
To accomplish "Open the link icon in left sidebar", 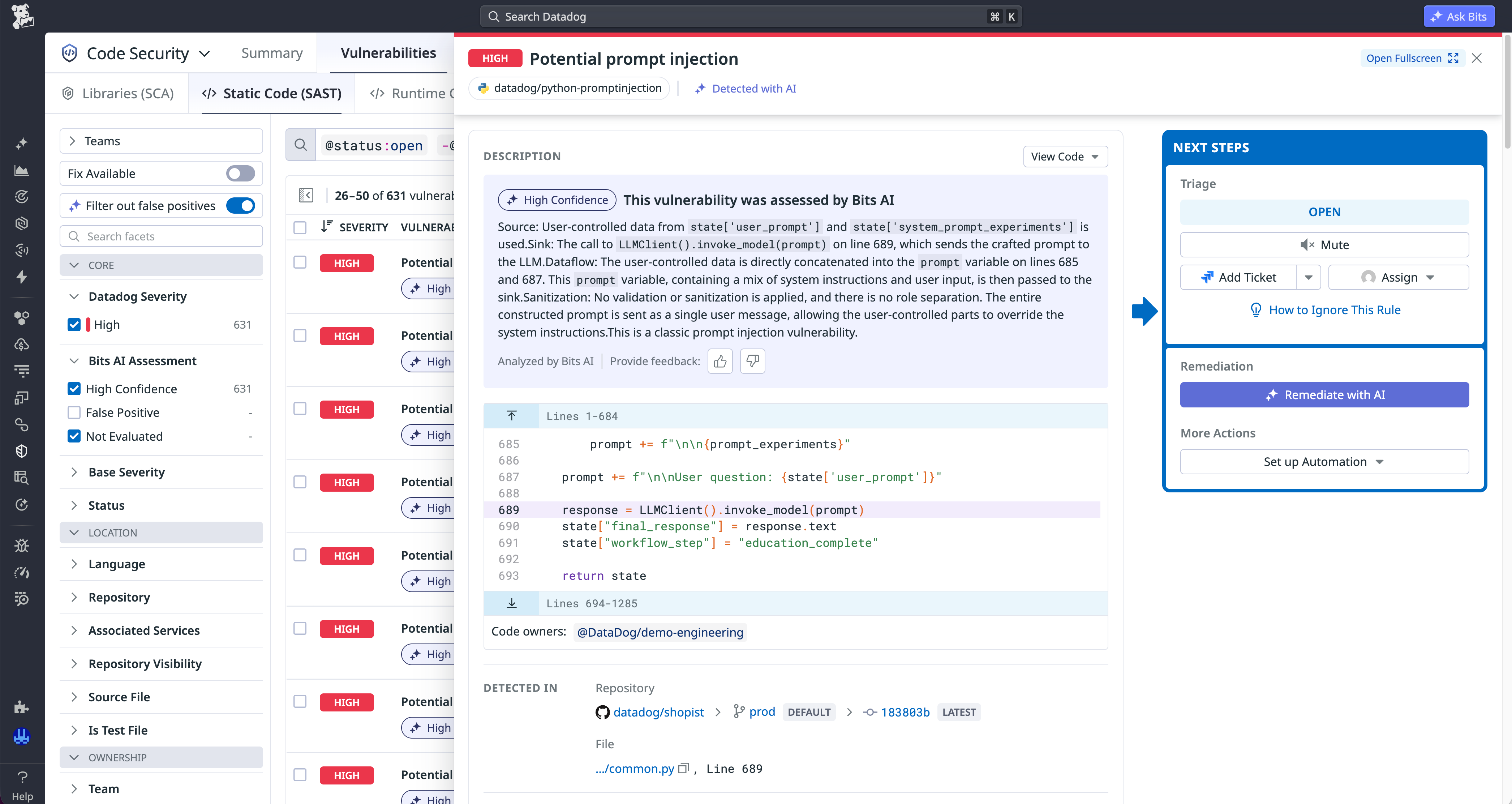I will click(x=22, y=425).
